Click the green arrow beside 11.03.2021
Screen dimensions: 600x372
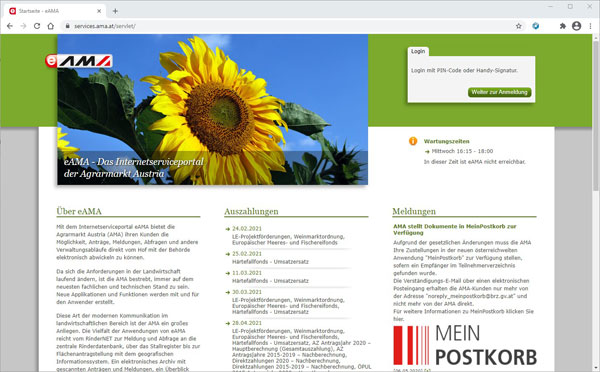coord(228,273)
